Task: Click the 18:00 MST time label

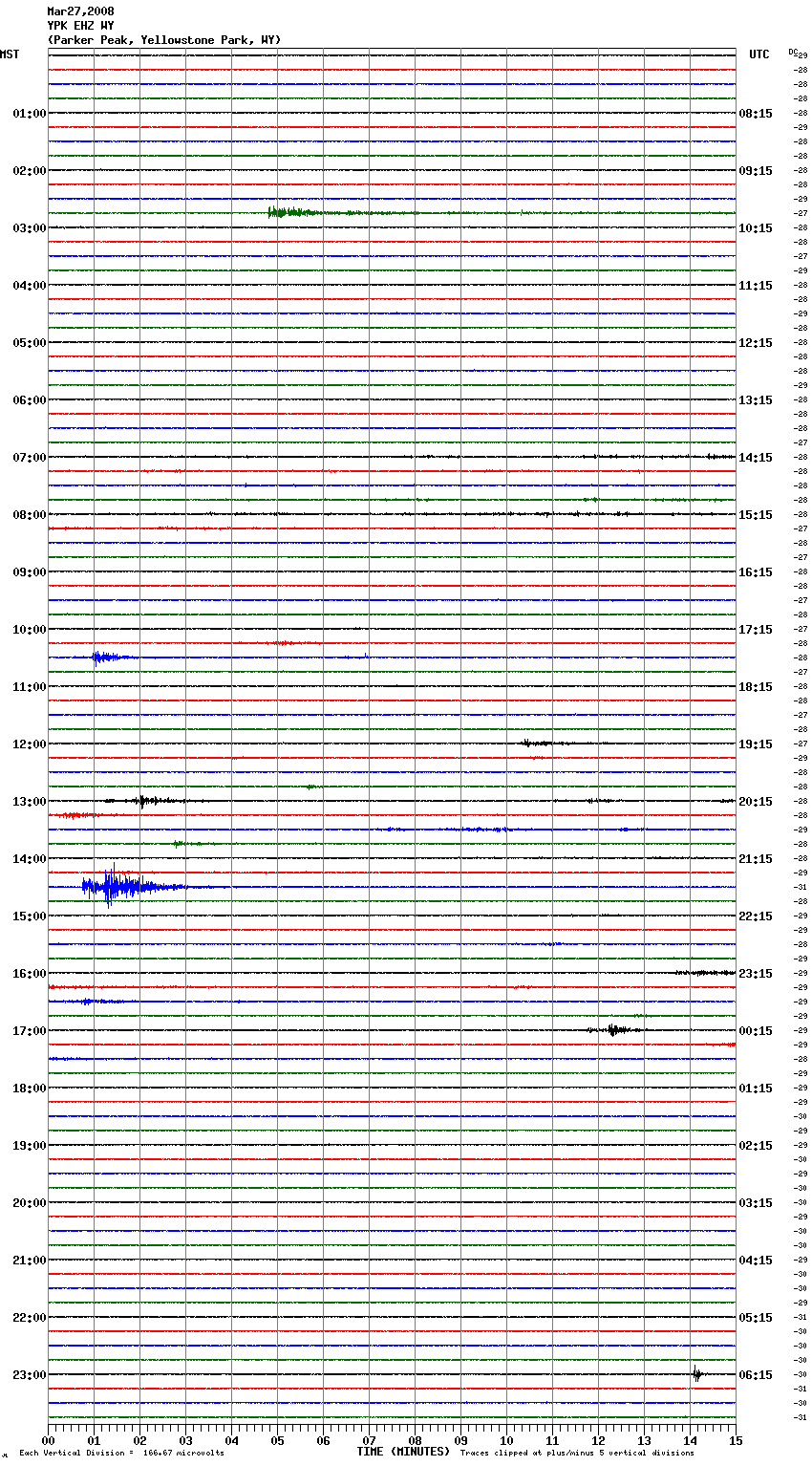Action: [x=30, y=1089]
